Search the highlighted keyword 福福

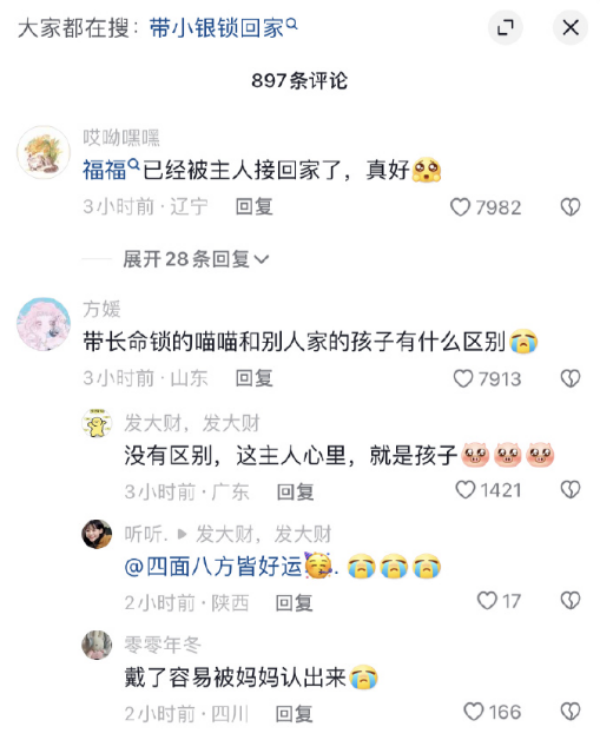(110, 170)
